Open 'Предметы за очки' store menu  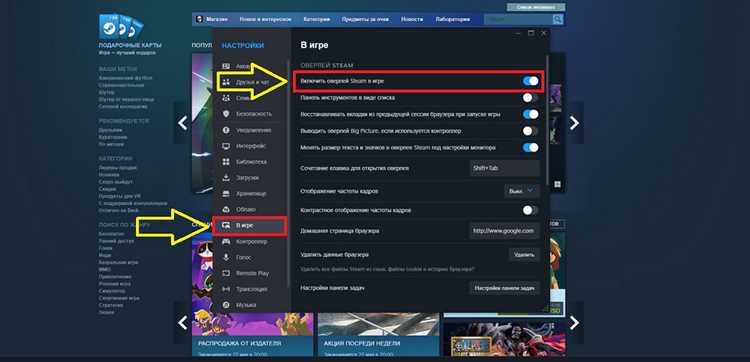point(365,20)
